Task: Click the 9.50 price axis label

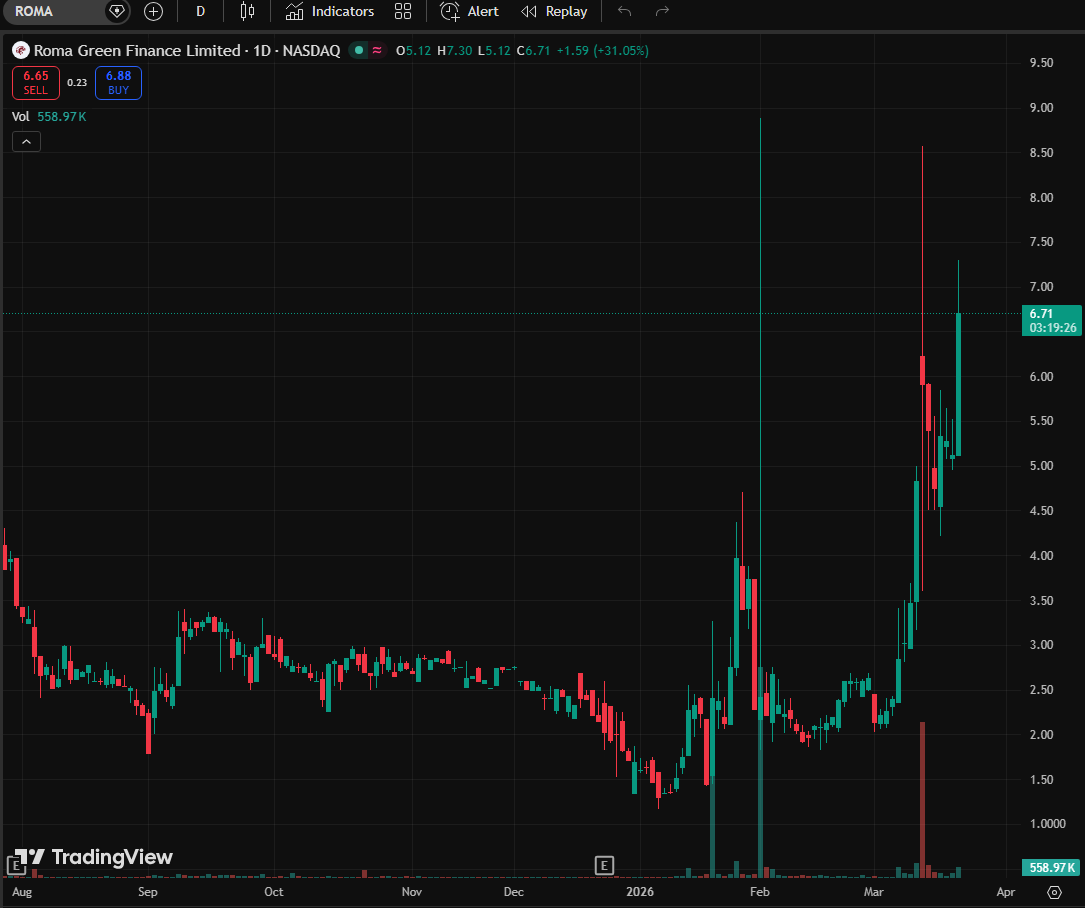Action: pyautogui.click(x=1041, y=63)
